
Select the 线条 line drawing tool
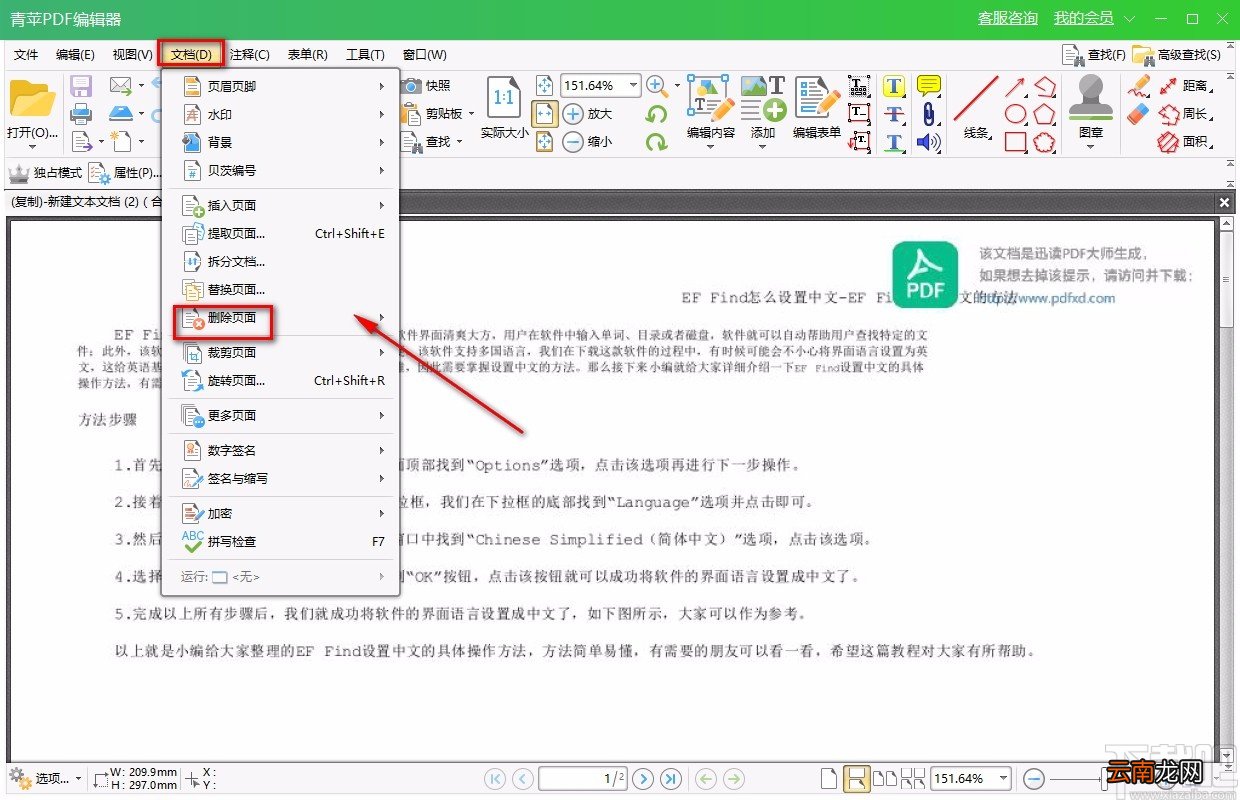[x=976, y=98]
